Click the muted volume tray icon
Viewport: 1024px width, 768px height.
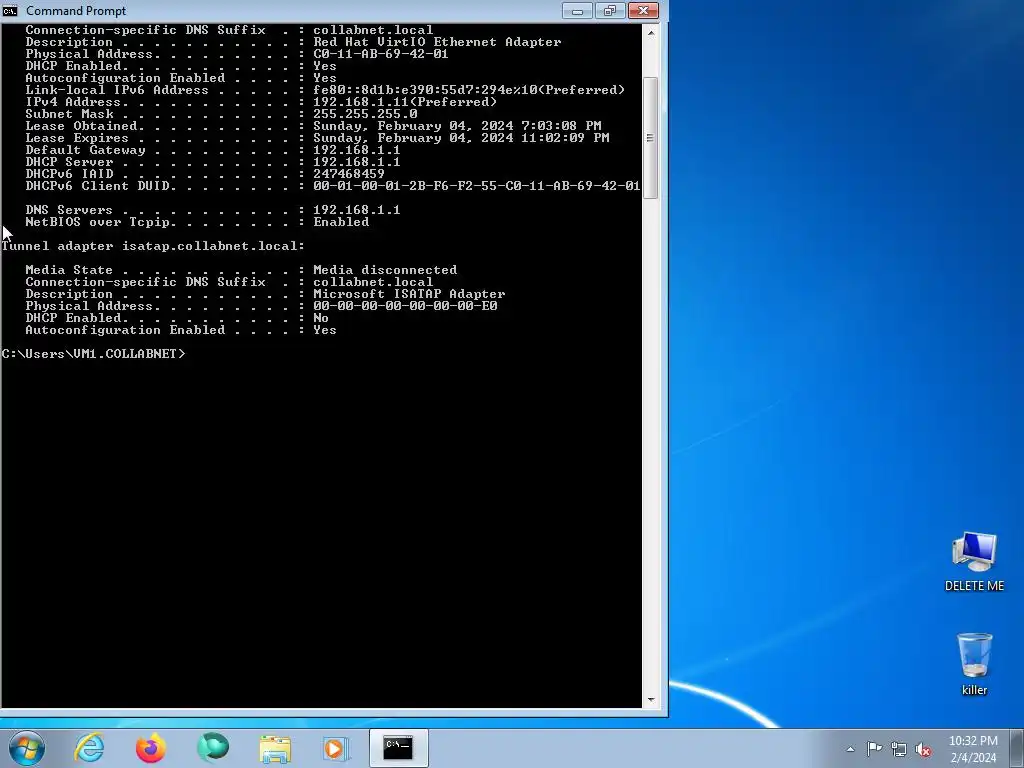point(923,749)
